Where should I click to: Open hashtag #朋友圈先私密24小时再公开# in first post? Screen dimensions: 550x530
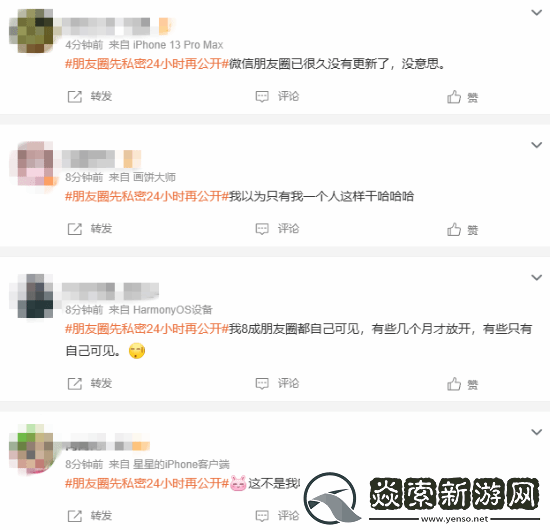click(147, 64)
